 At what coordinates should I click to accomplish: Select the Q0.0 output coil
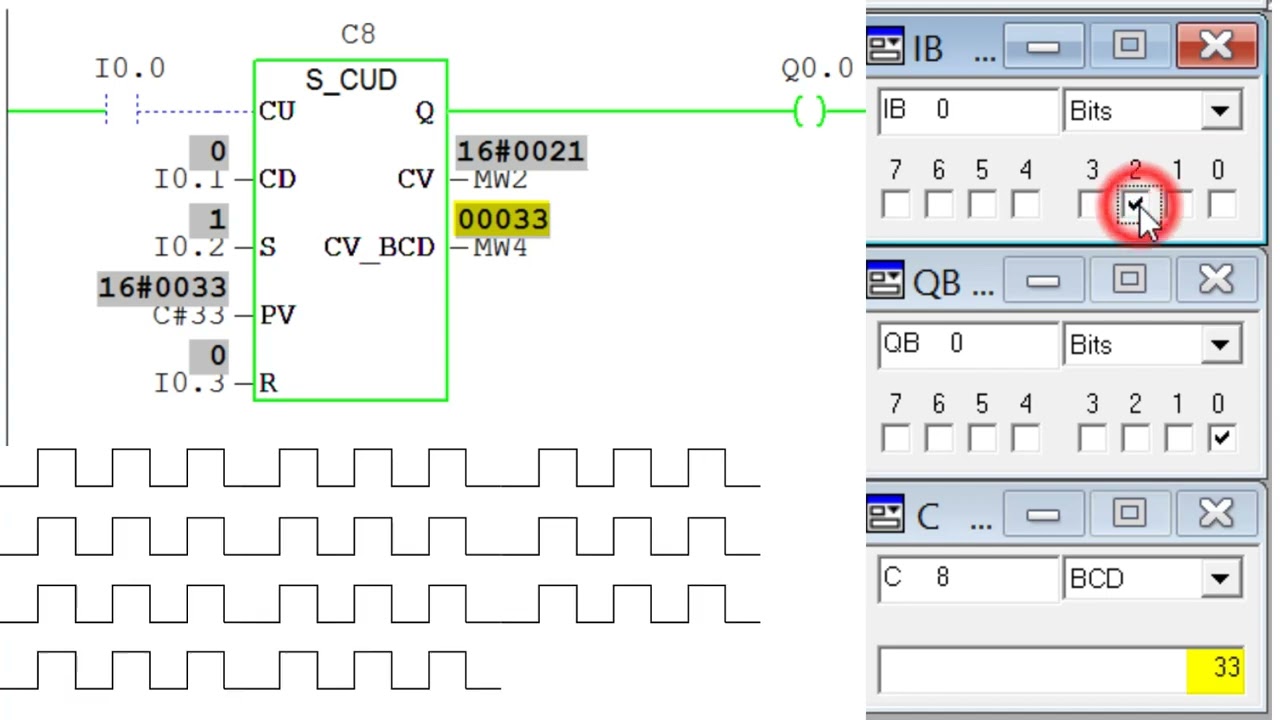[x=810, y=111]
